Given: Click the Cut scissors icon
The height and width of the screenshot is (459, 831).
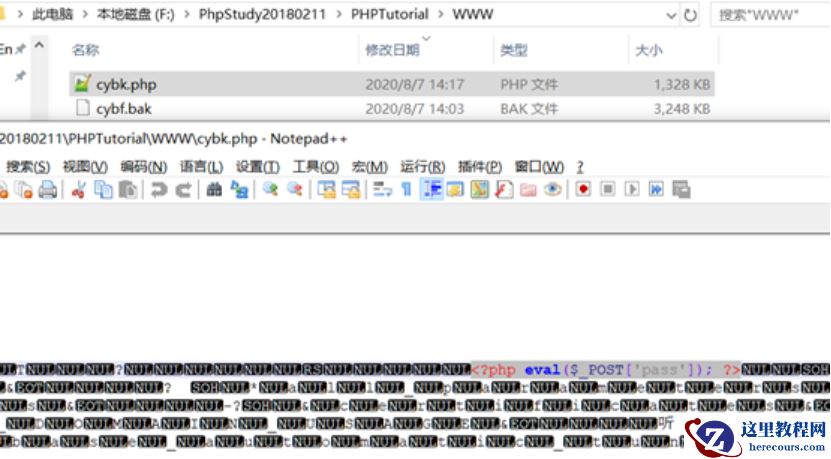Looking at the screenshot, I should (x=78, y=189).
